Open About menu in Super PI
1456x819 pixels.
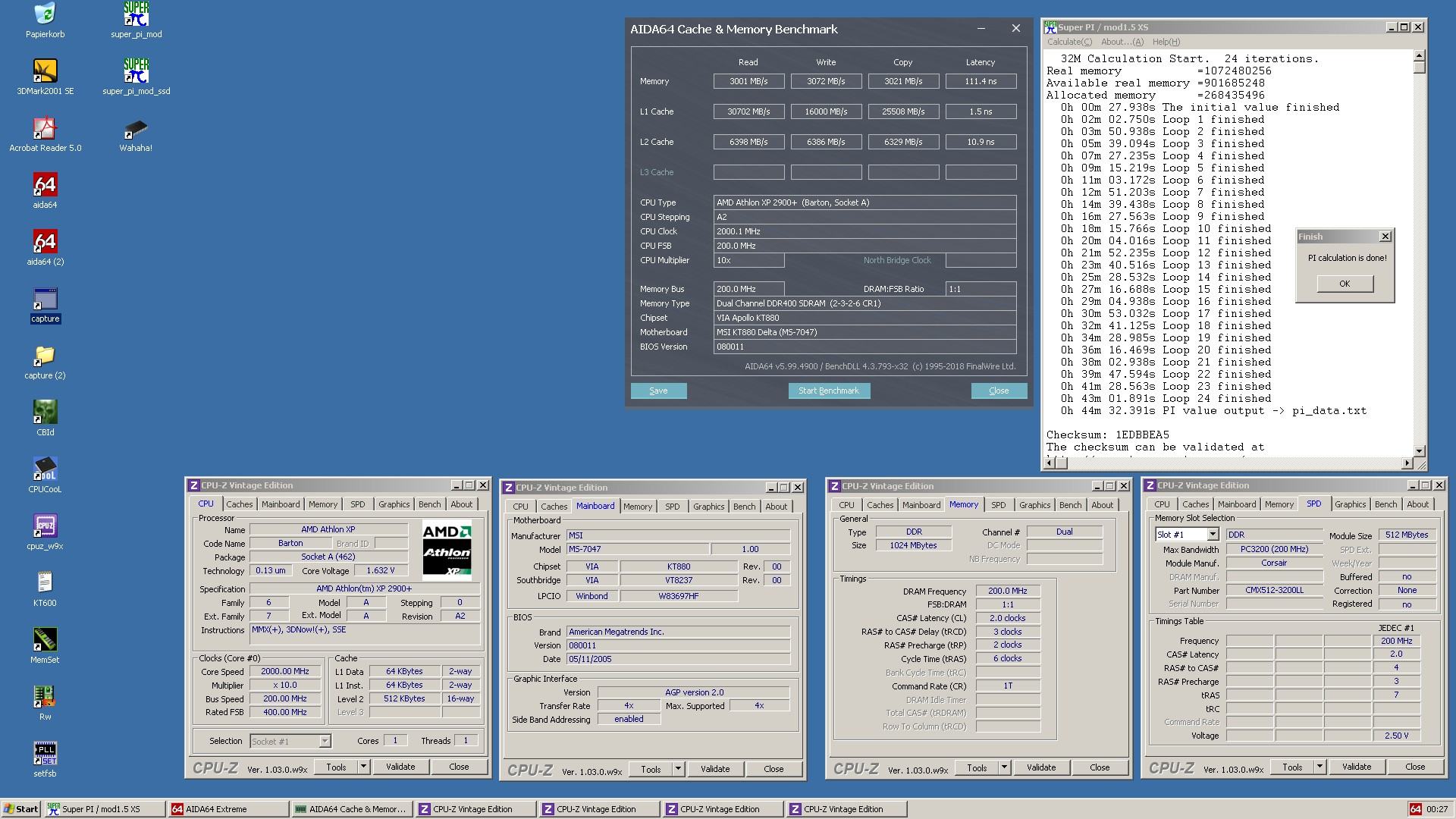point(1122,42)
